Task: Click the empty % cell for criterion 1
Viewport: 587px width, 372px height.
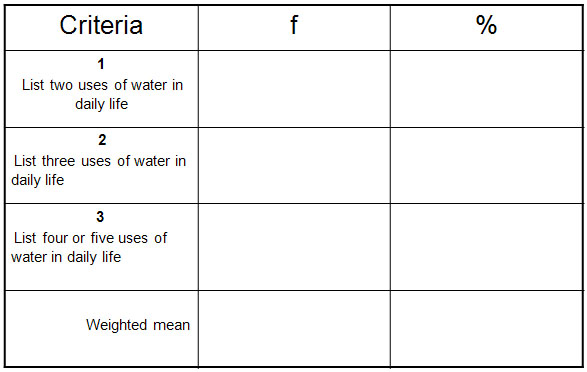Action: (x=487, y=89)
